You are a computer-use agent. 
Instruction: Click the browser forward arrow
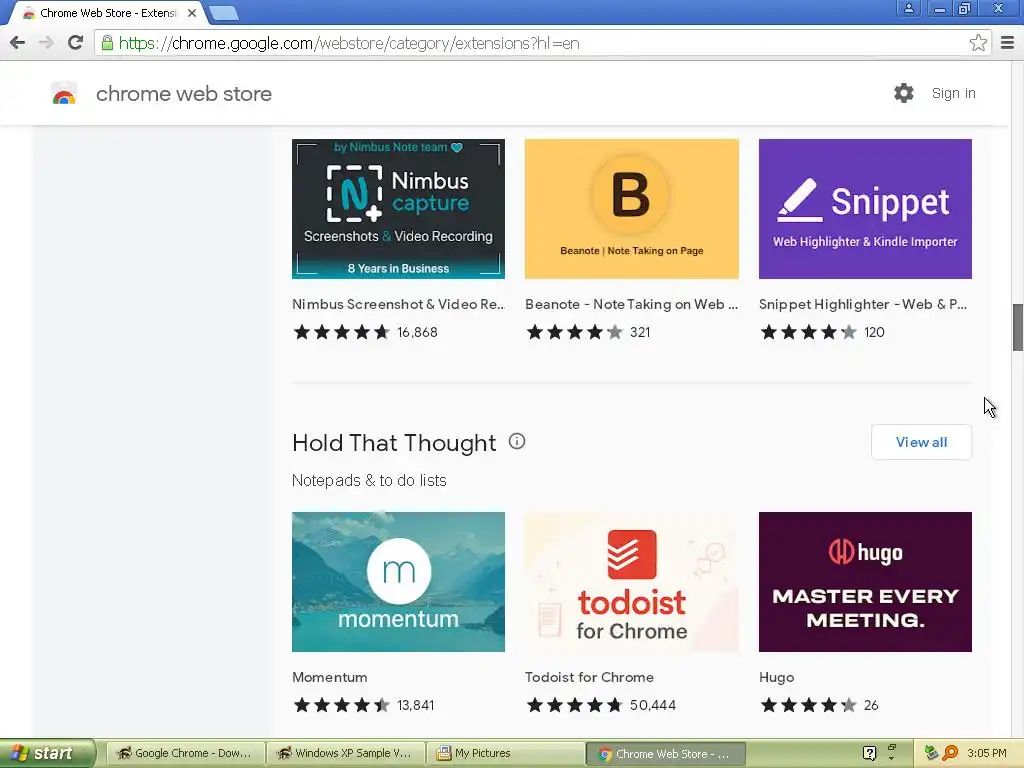coord(46,43)
